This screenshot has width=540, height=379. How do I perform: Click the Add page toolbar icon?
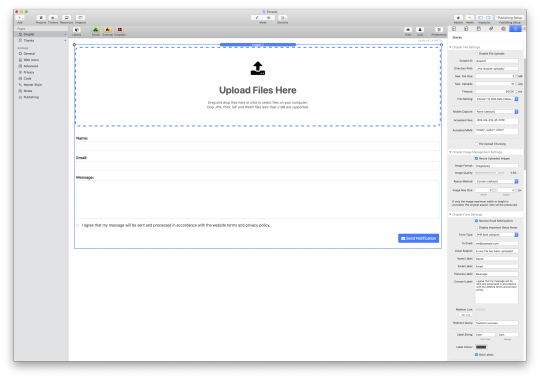pos(20,18)
